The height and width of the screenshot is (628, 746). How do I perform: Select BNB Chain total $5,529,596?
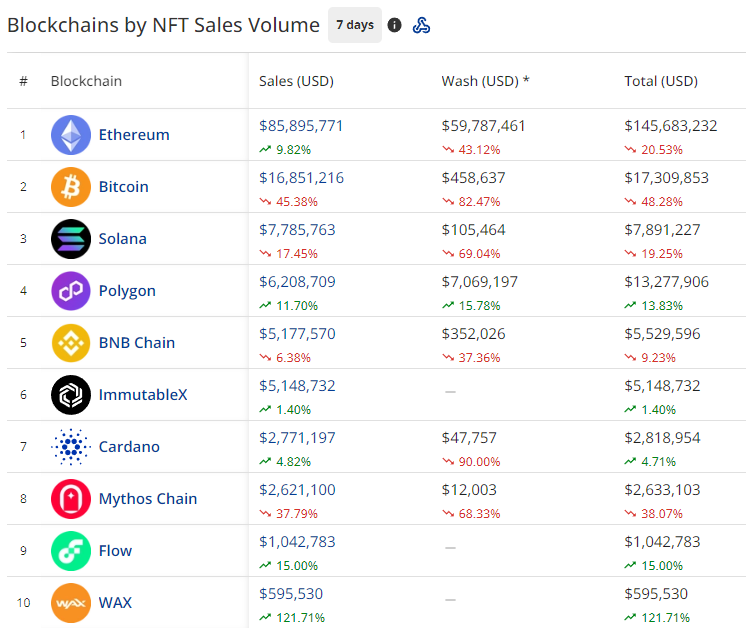pyautogui.click(x=662, y=334)
